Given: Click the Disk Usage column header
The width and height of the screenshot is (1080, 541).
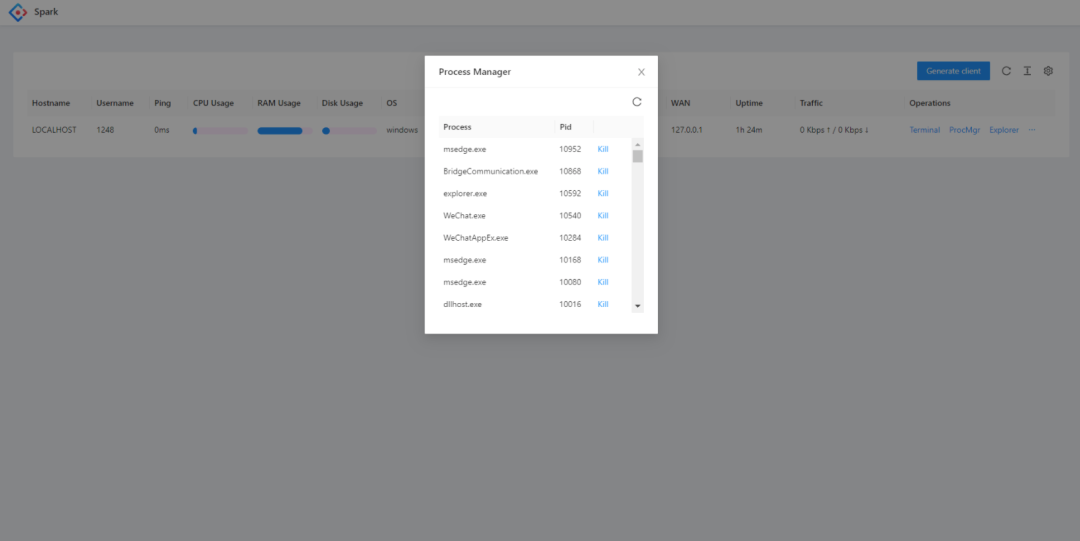Looking at the screenshot, I should (x=342, y=103).
